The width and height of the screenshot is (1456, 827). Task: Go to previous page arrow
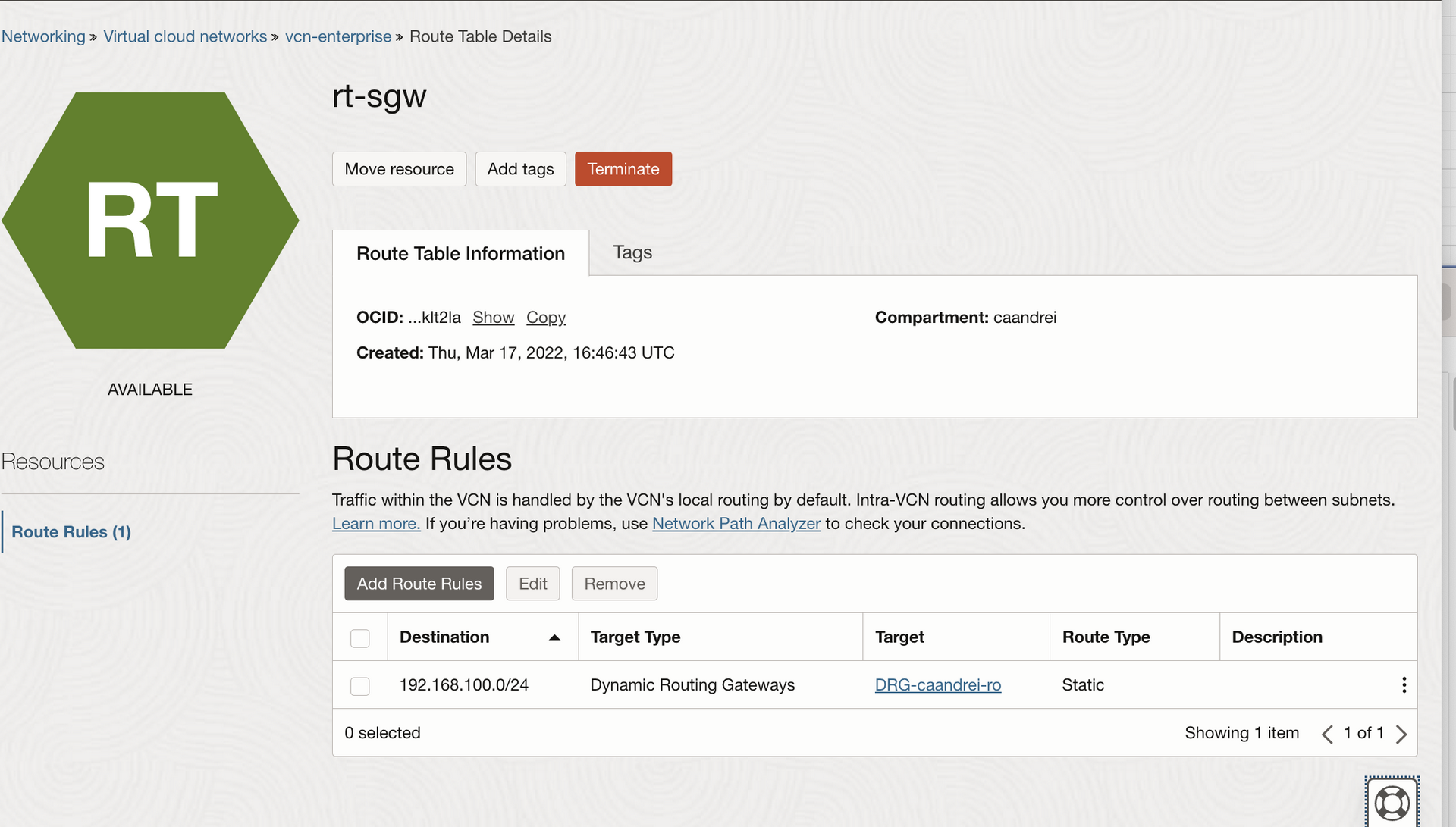(x=1327, y=734)
